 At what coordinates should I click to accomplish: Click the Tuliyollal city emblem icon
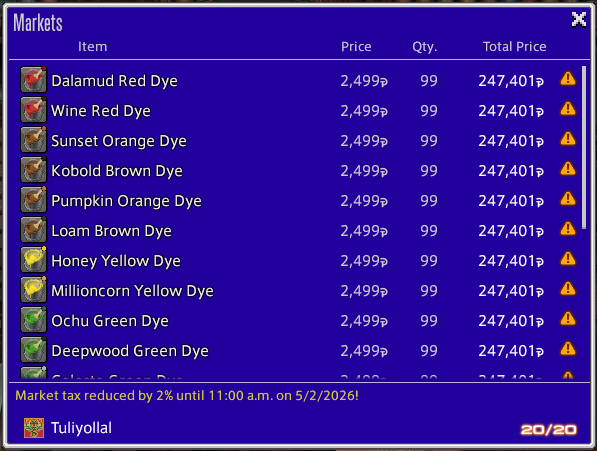(x=34, y=428)
